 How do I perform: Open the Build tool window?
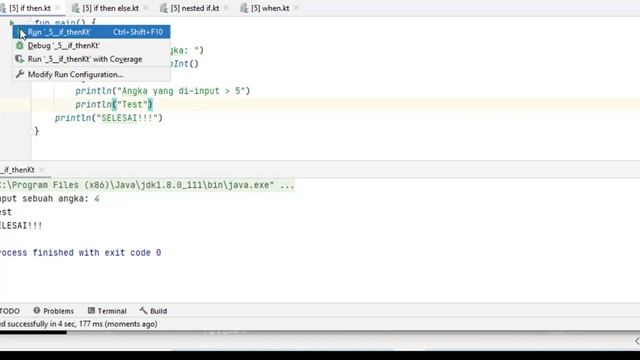click(x=153, y=311)
